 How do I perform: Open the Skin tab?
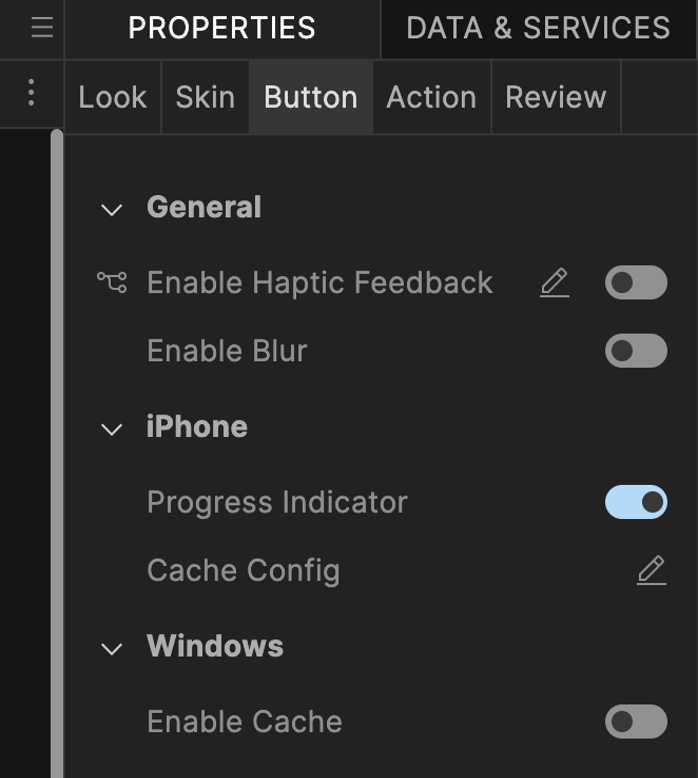205,97
